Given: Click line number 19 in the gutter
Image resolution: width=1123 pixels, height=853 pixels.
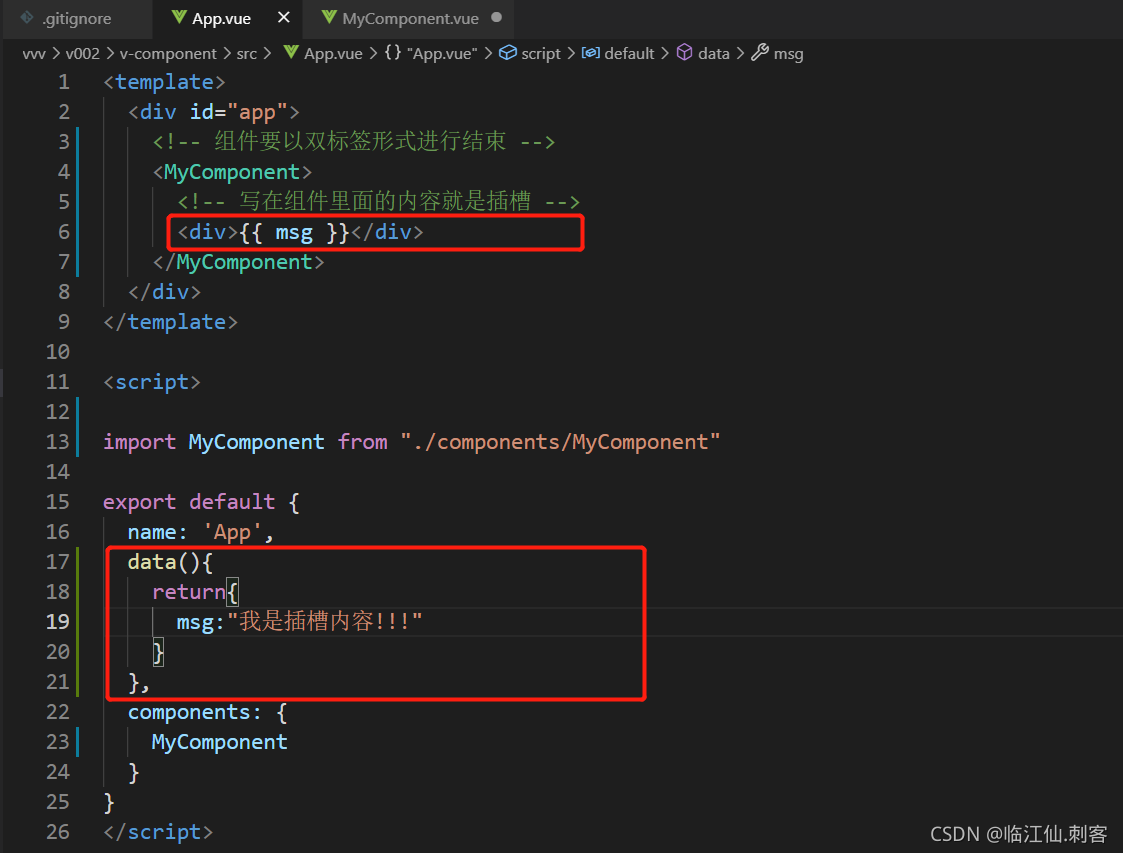Looking at the screenshot, I should (57, 622).
